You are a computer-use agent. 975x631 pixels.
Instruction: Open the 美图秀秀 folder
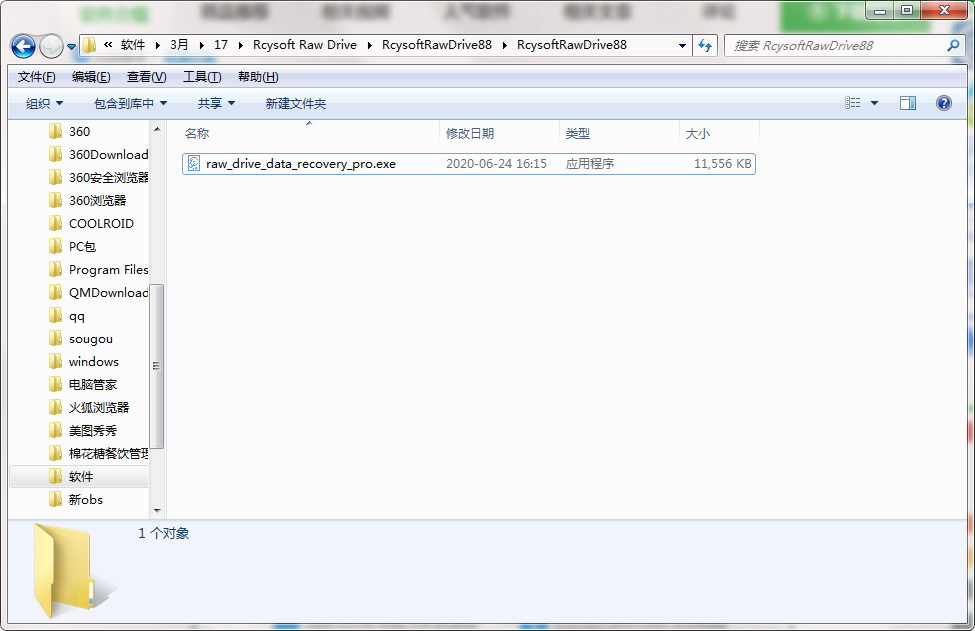tap(93, 431)
